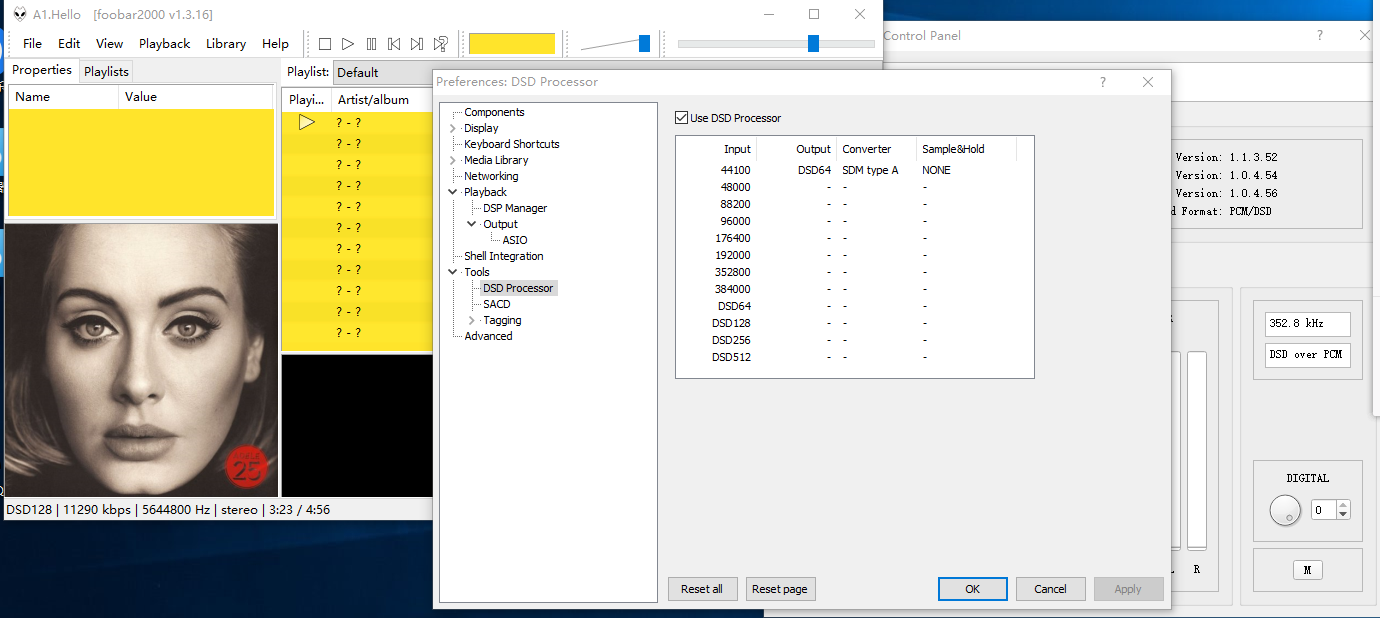
Task: Expand the Display tree node
Action: point(453,128)
